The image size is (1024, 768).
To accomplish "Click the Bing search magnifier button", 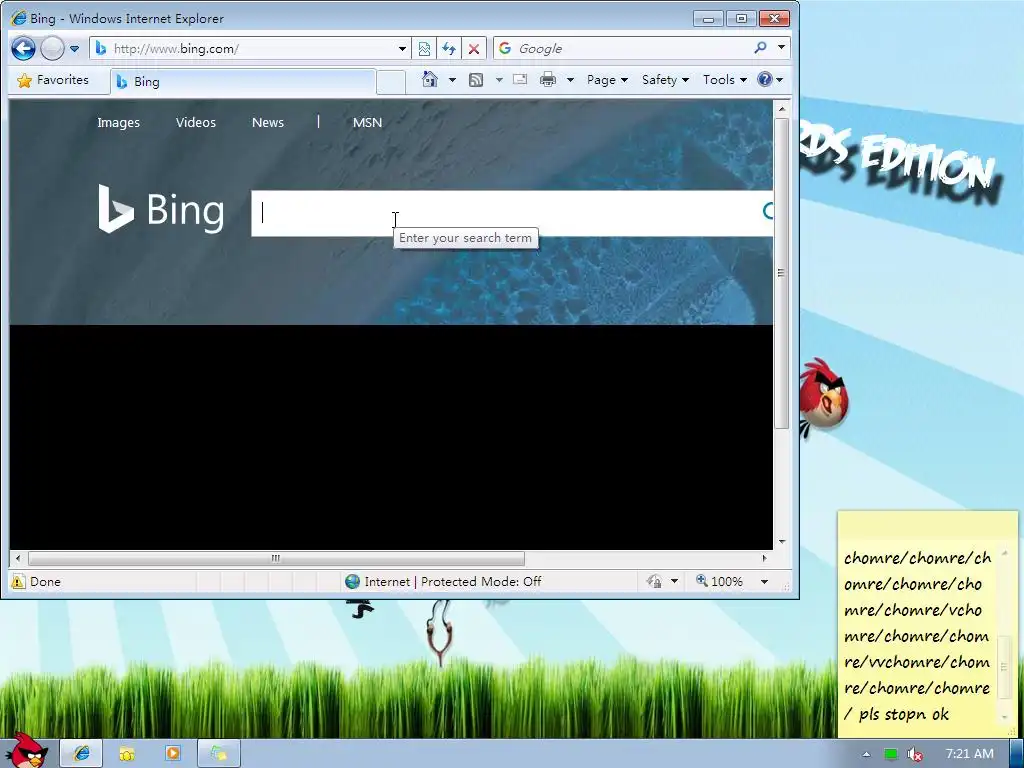I will [x=767, y=211].
